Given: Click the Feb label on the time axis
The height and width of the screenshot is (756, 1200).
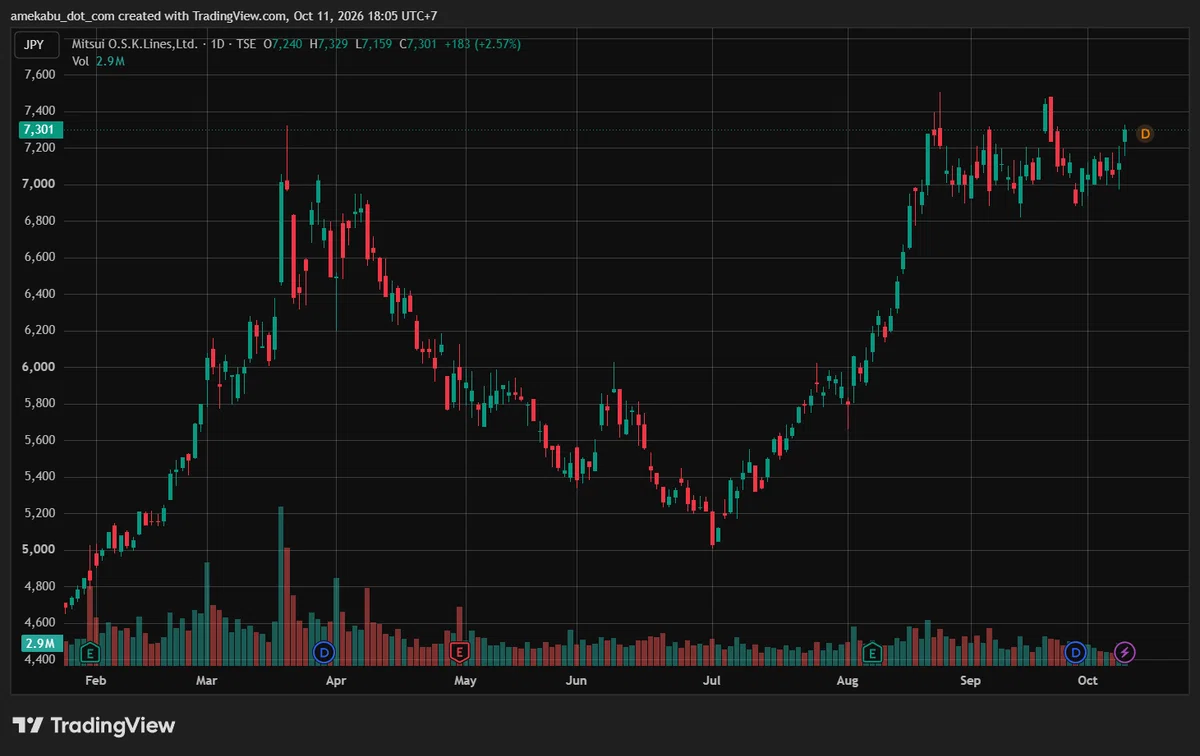Looking at the screenshot, I should click(x=95, y=681).
